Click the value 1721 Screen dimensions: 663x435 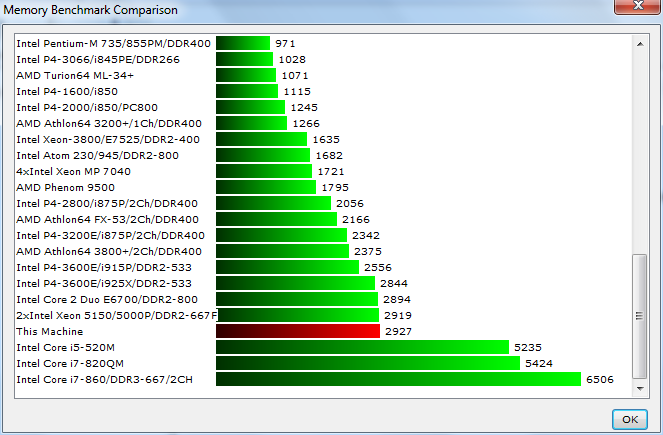(331, 171)
